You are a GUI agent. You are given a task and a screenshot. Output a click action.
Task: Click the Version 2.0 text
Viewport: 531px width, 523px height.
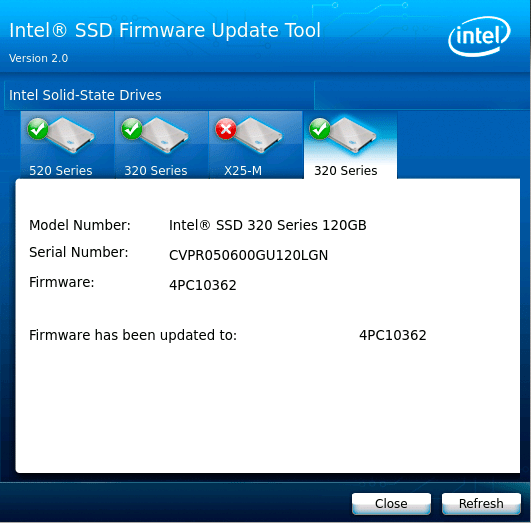click(38, 58)
